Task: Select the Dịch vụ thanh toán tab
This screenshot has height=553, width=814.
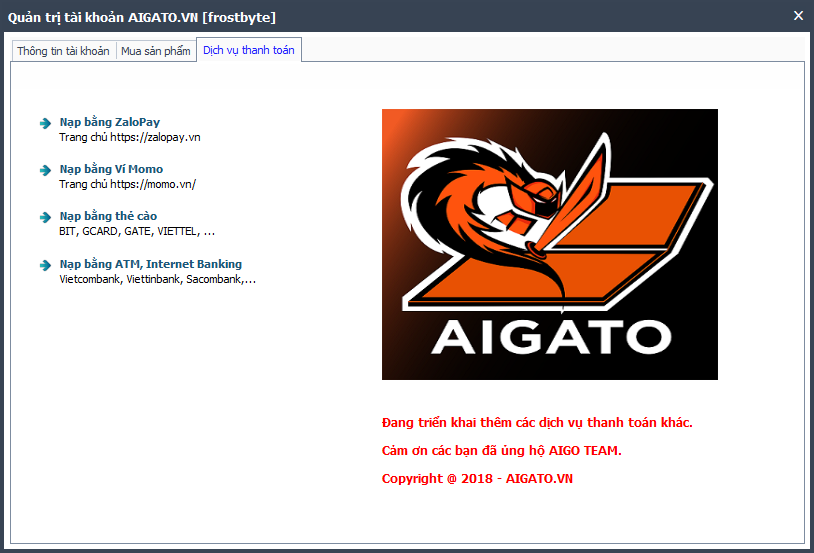Action: point(249,50)
